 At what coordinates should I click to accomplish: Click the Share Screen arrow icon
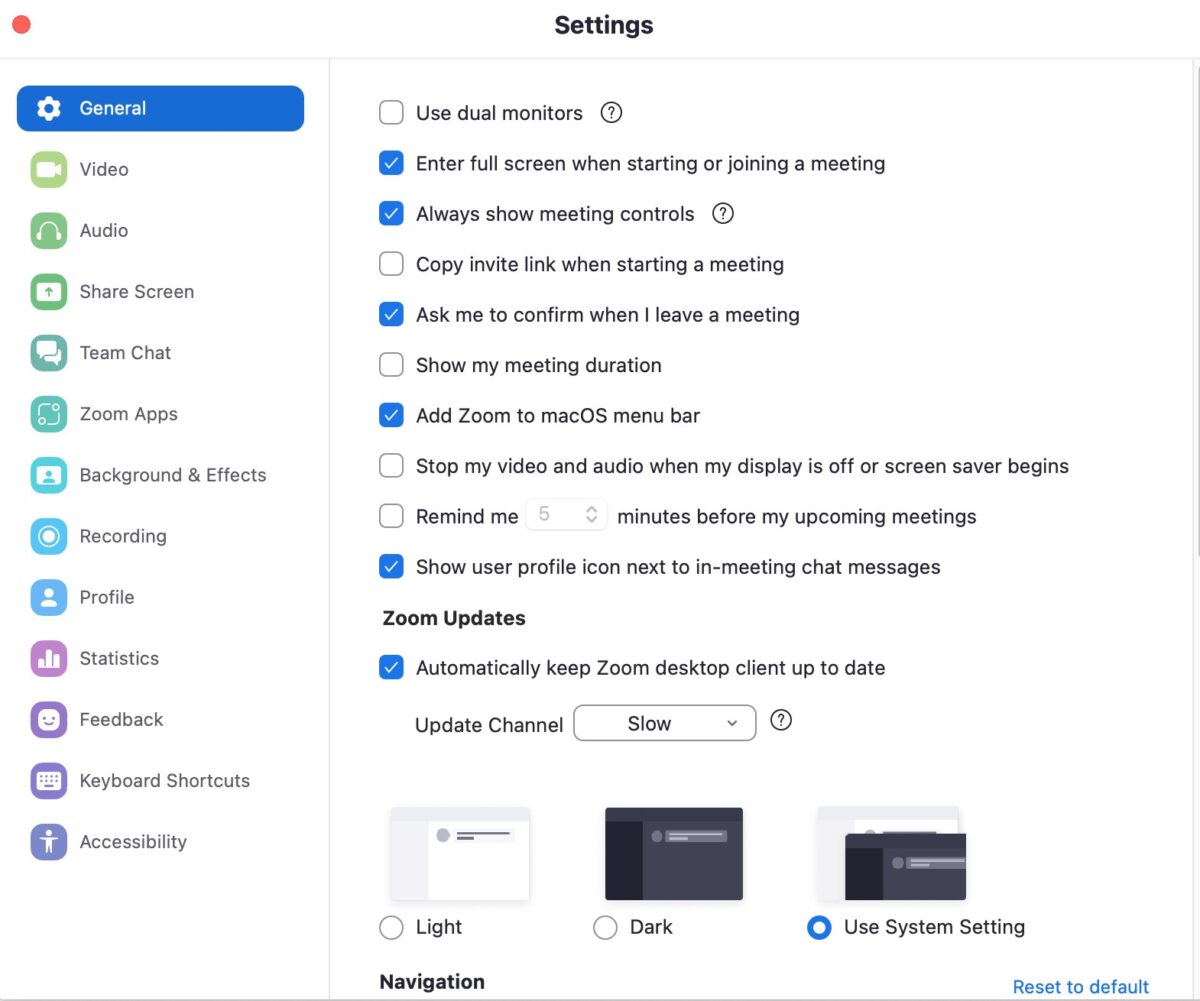(49, 292)
